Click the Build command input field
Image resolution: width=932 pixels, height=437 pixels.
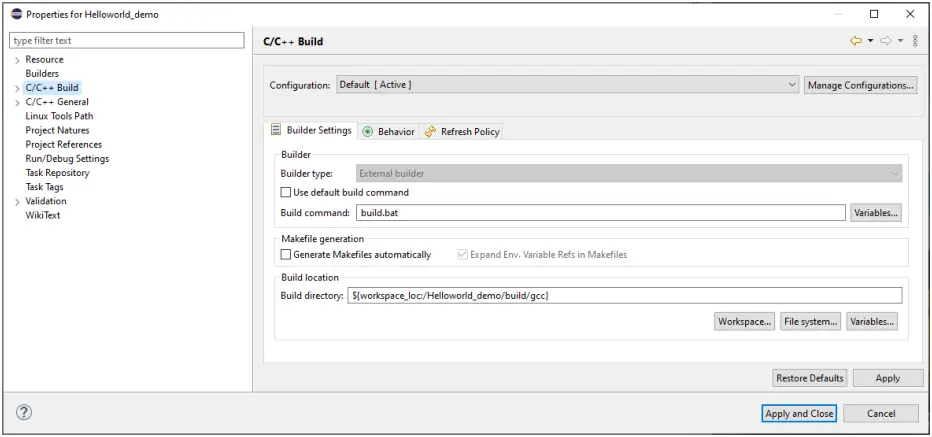tap(601, 212)
